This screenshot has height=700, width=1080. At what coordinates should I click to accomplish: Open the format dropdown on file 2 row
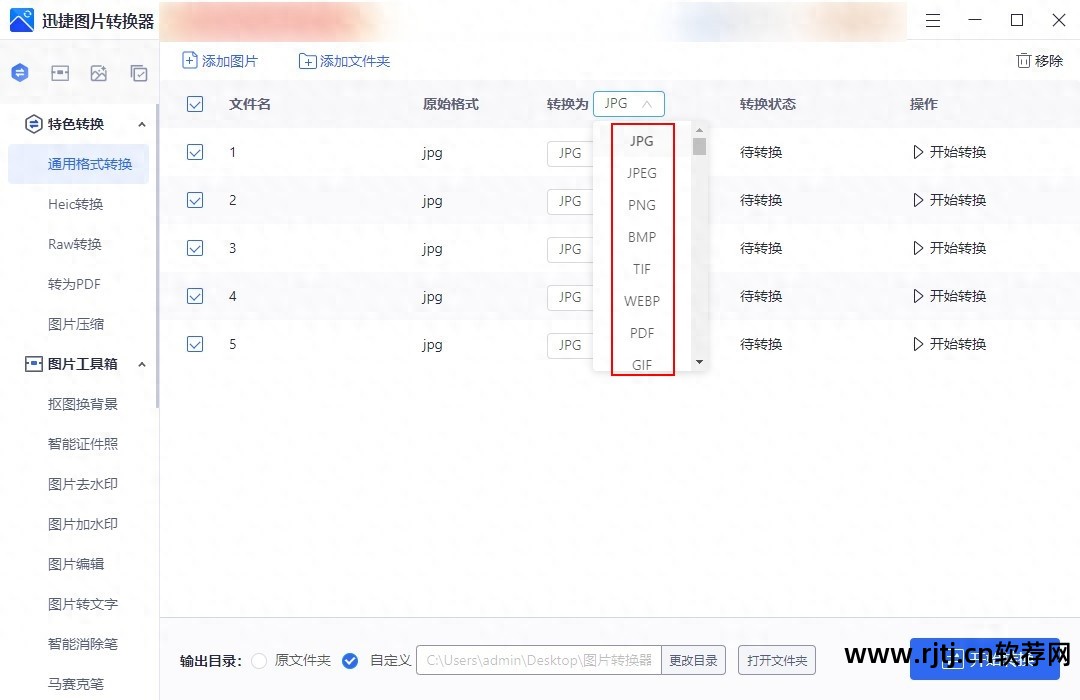click(x=570, y=200)
